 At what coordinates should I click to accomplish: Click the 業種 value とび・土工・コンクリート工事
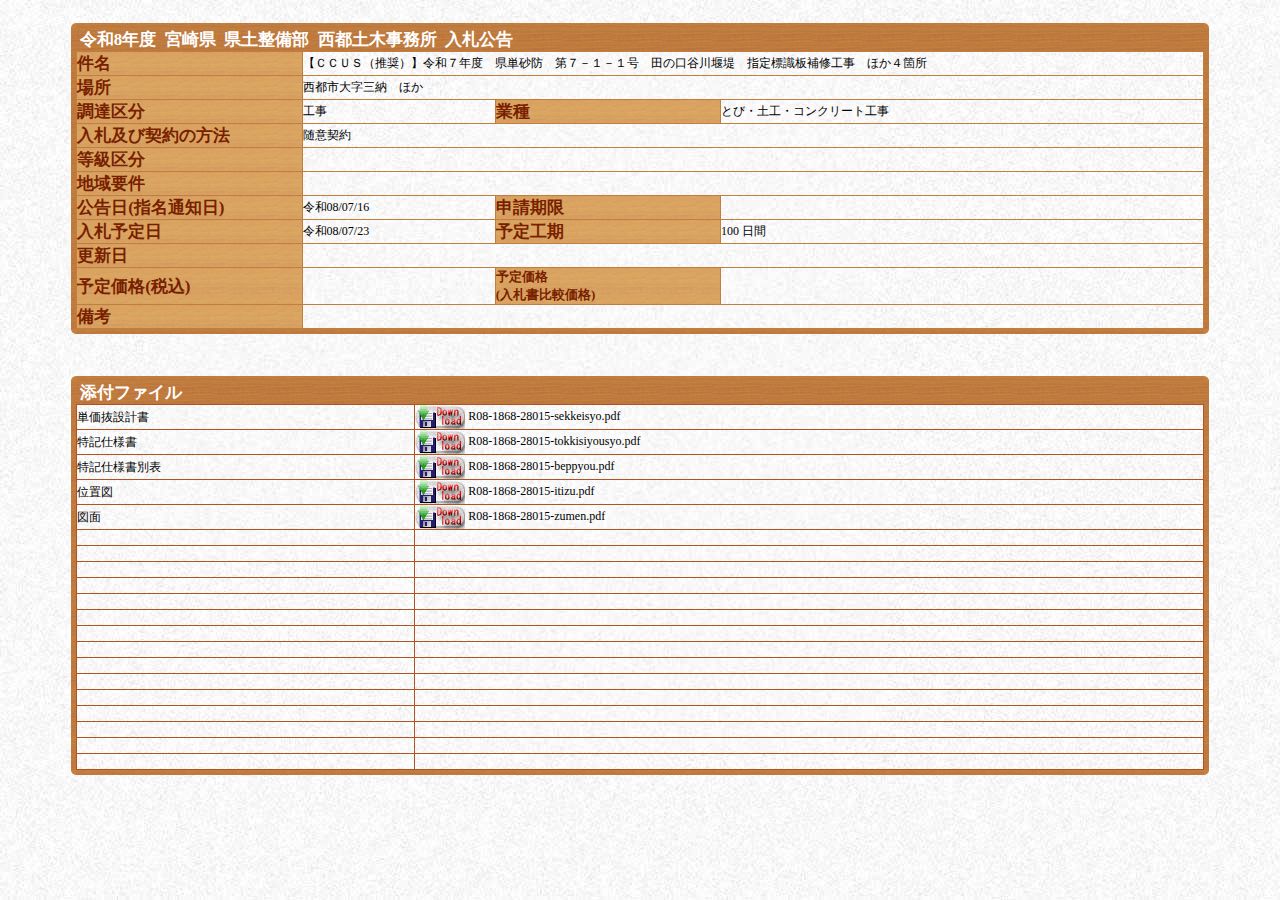pyautogui.click(x=805, y=111)
